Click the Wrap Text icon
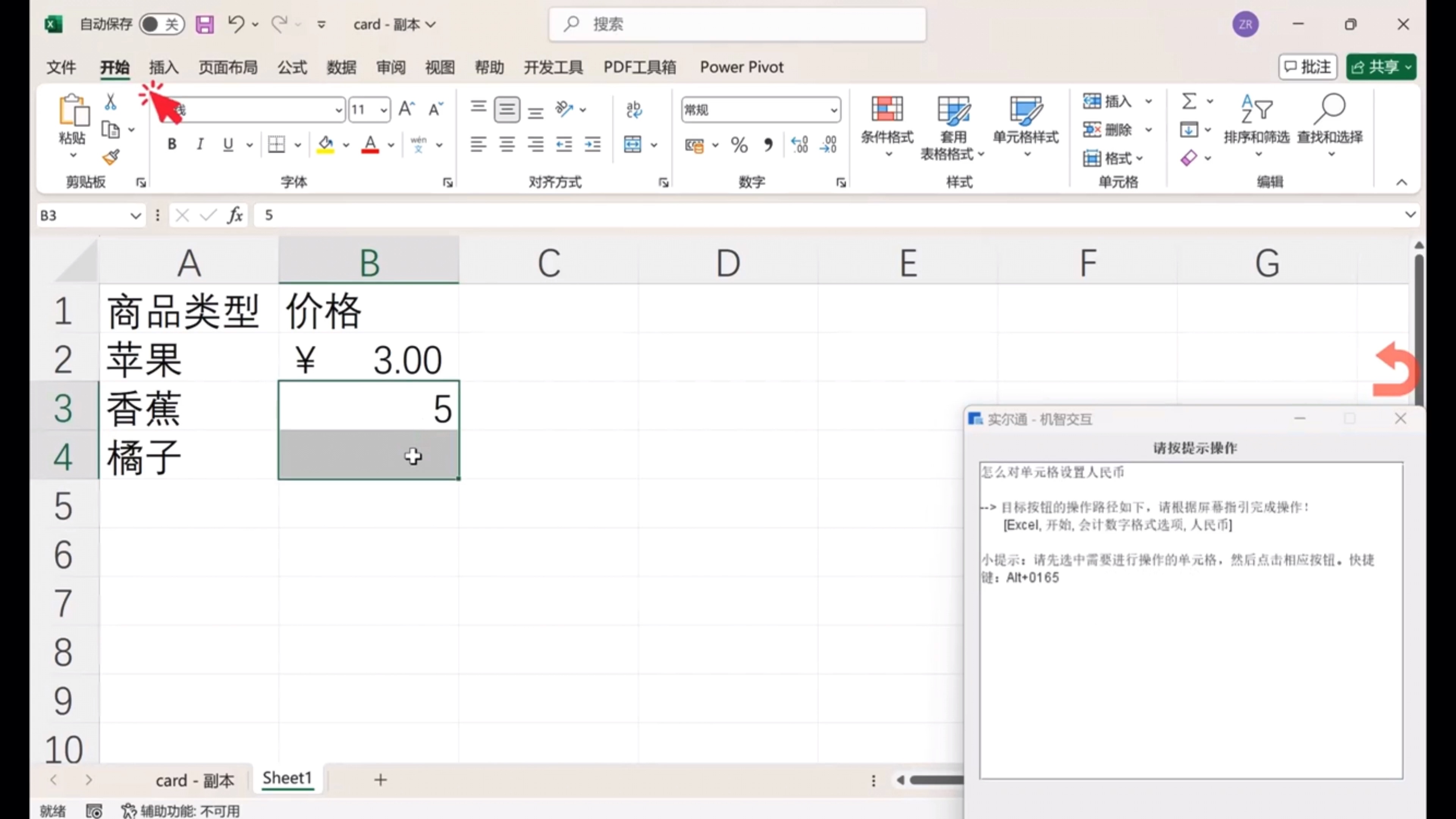This screenshot has width=1456, height=819. click(x=634, y=110)
